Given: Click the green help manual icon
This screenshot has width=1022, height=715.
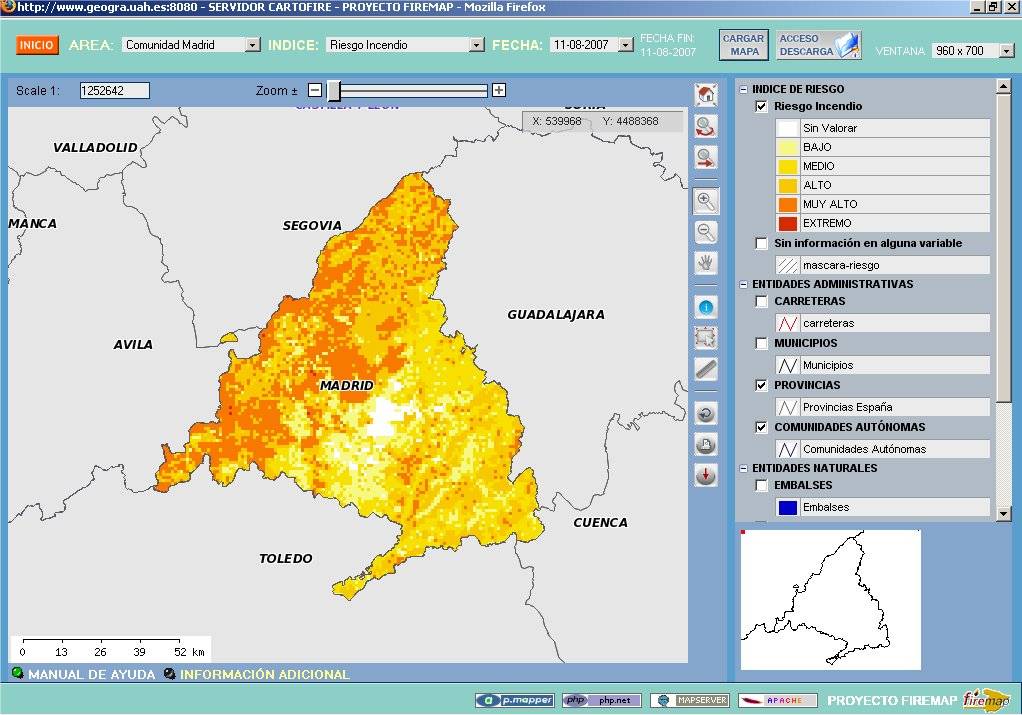Looking at the screenshot, I should coord(18,673).
